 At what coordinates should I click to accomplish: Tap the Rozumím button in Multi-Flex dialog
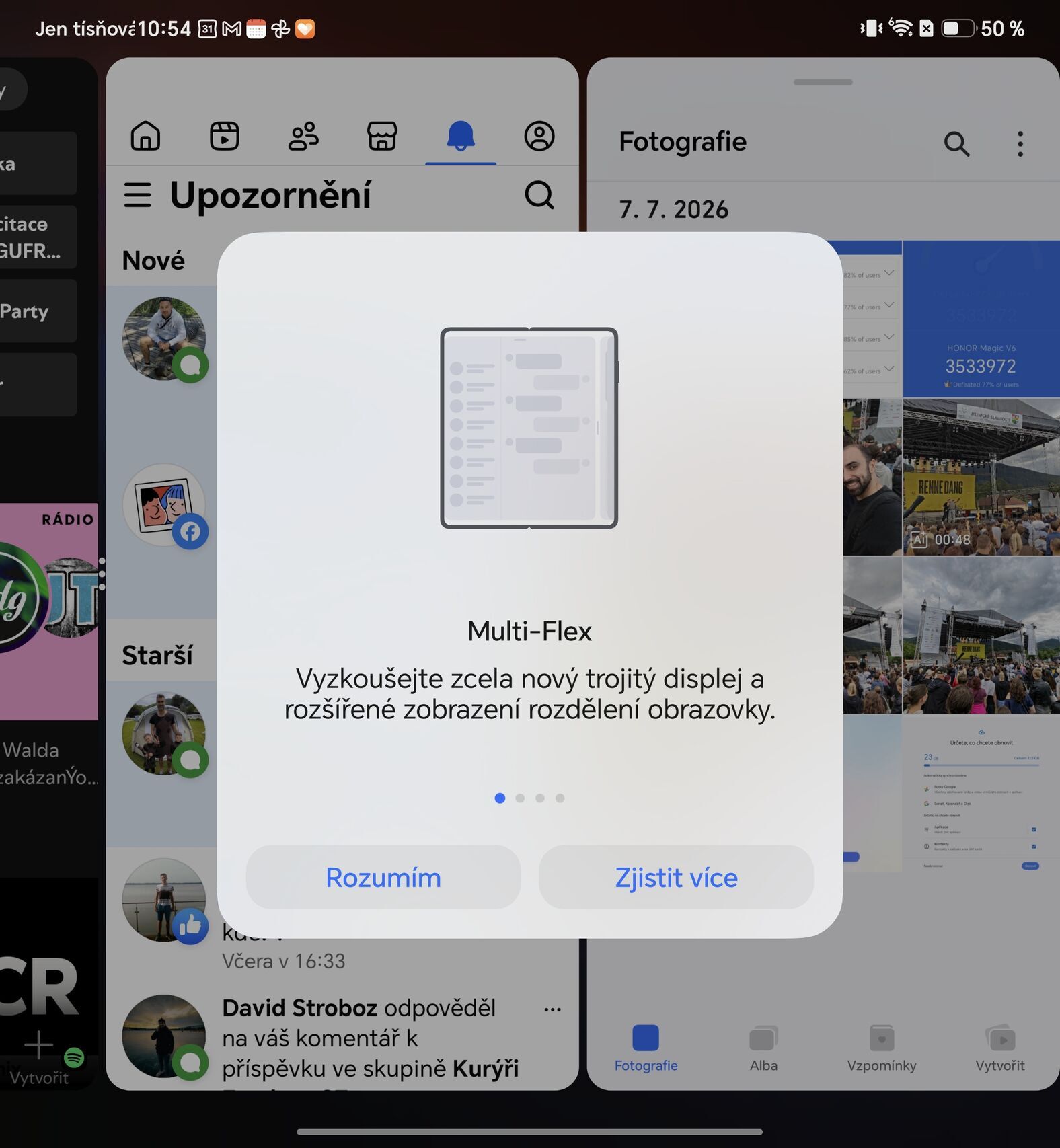pos(383,877)
